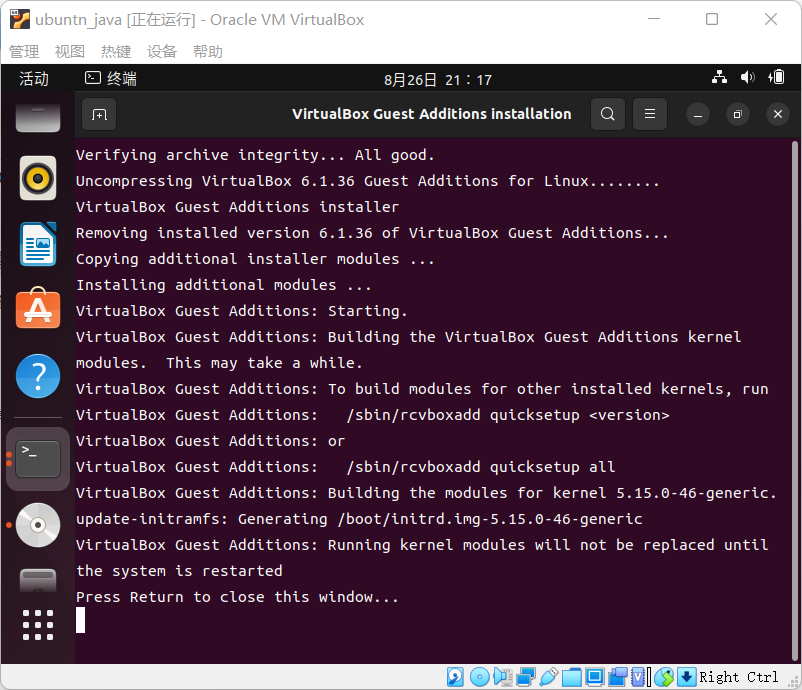Open Ubuntu Software from the dock

coord(38,308)
